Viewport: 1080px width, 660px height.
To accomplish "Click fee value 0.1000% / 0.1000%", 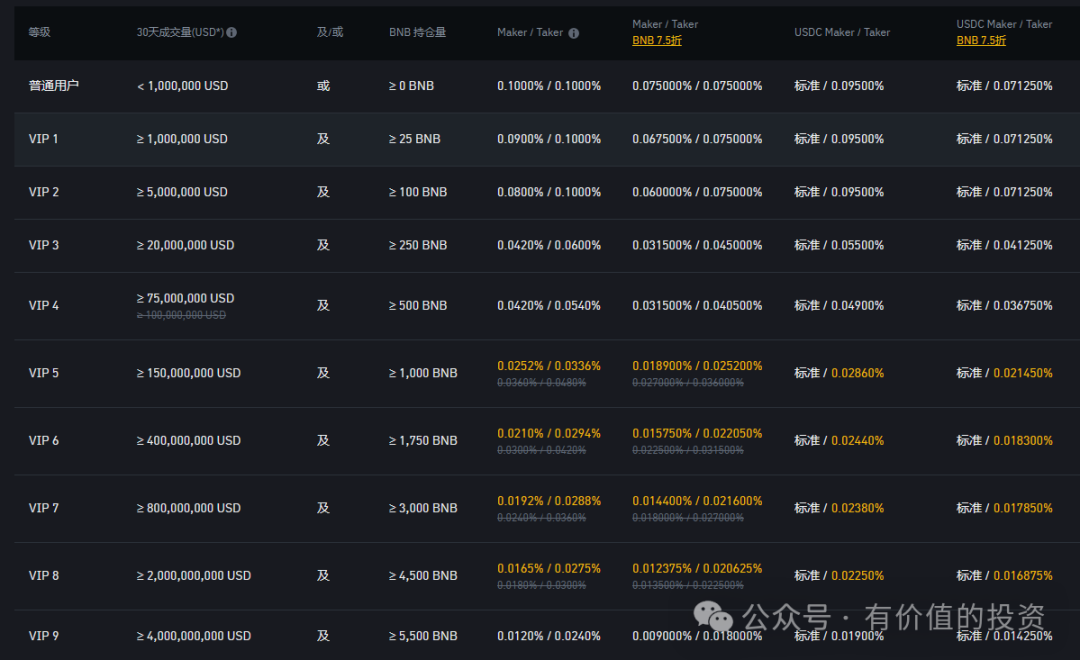I will pos(549,86).
